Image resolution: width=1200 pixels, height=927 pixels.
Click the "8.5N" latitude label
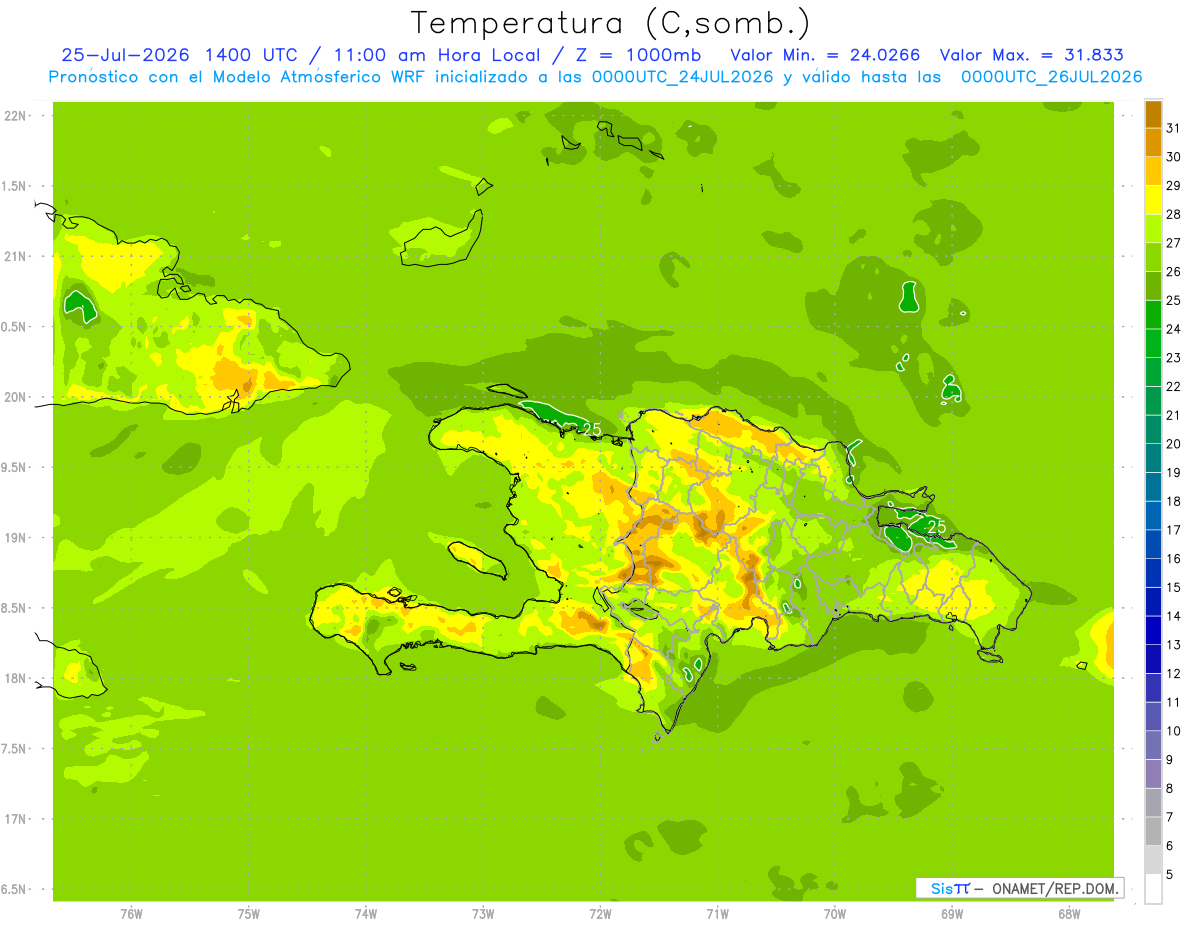[15, 608]
